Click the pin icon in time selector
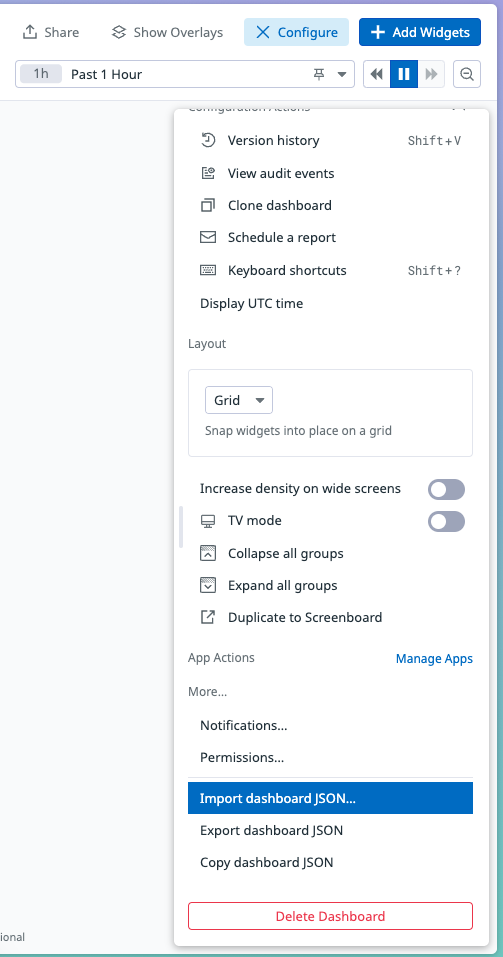 tap(319, 74)
